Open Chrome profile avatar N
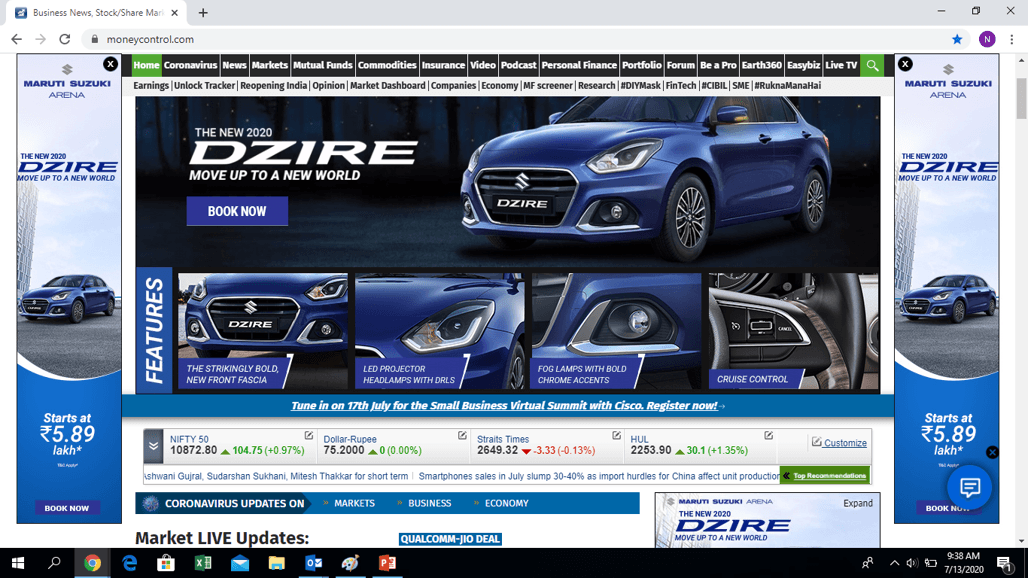This screenshot has width=1028, height=578. (x=987, y=39)
